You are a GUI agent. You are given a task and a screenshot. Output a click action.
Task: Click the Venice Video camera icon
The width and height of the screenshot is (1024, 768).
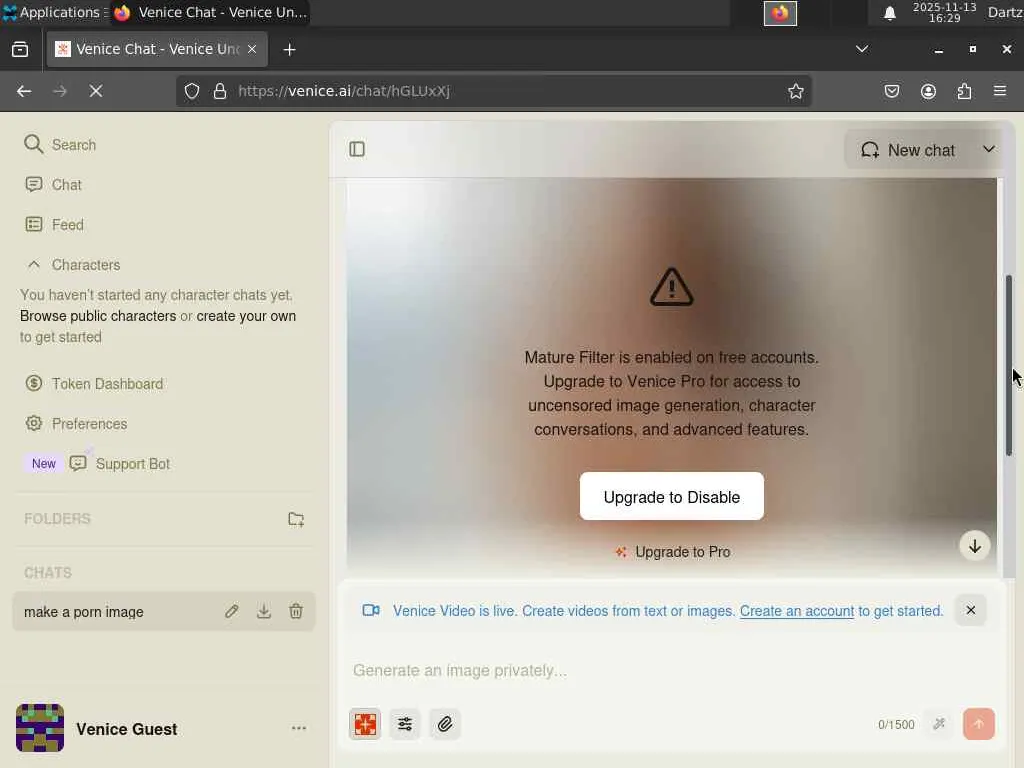371,610
